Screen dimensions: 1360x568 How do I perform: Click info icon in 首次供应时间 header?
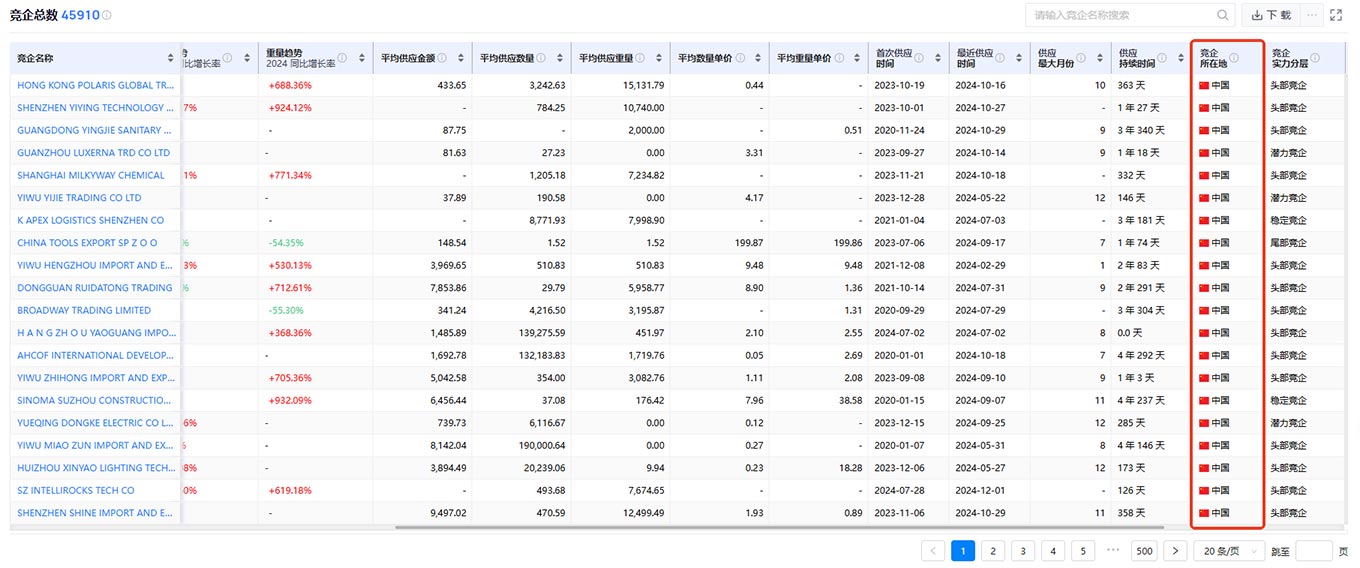tap(919, 58)
